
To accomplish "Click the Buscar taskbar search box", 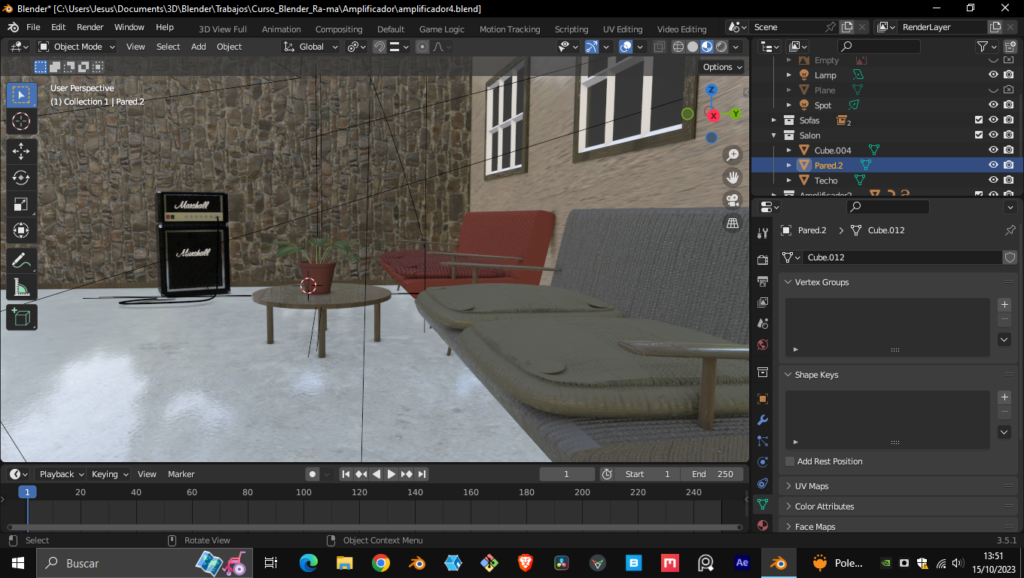I will click(144, 563).
